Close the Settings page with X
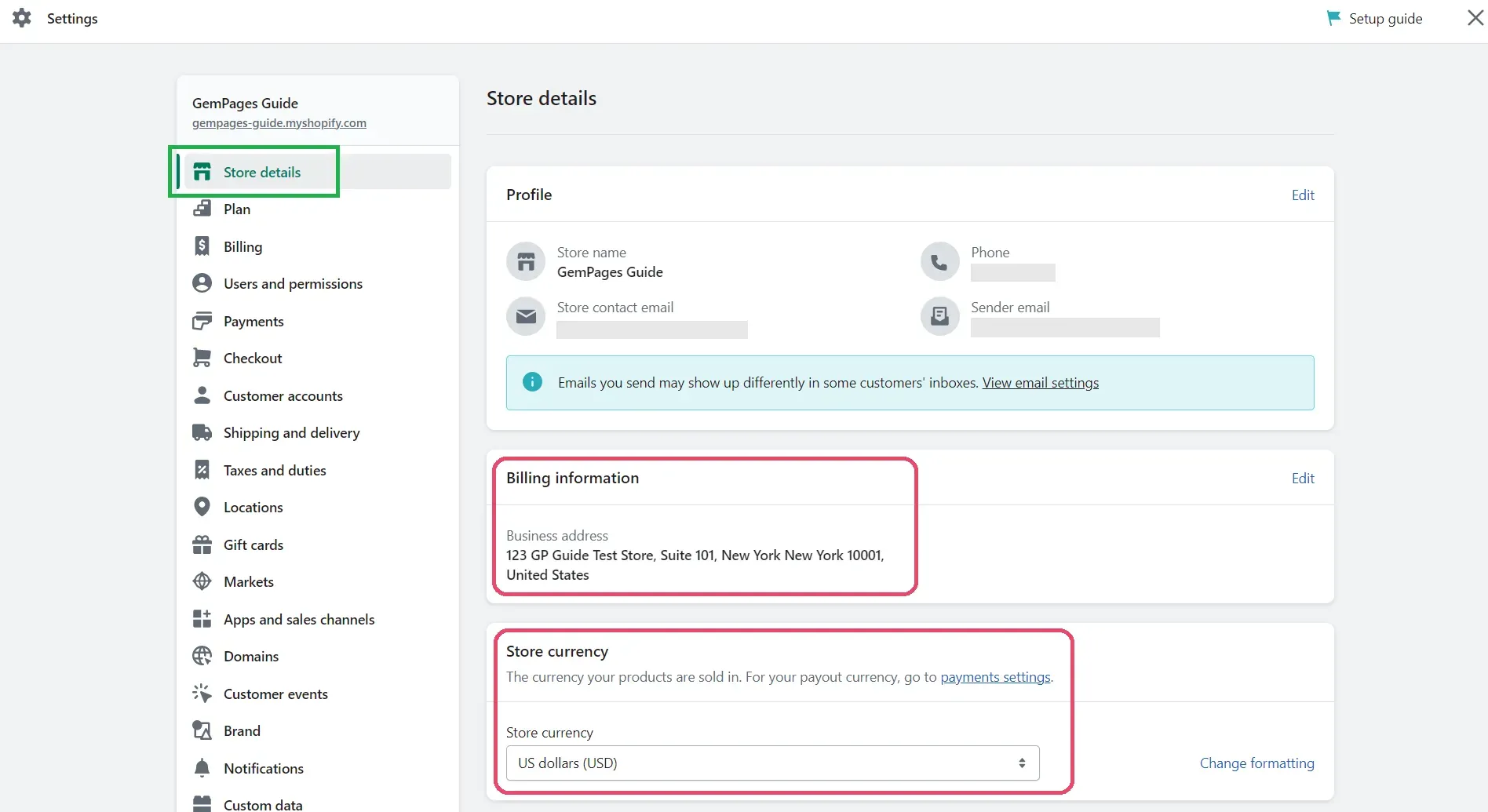This screenshot has height=812, width=1488. pyautogui.click(x=1475, y=18)
